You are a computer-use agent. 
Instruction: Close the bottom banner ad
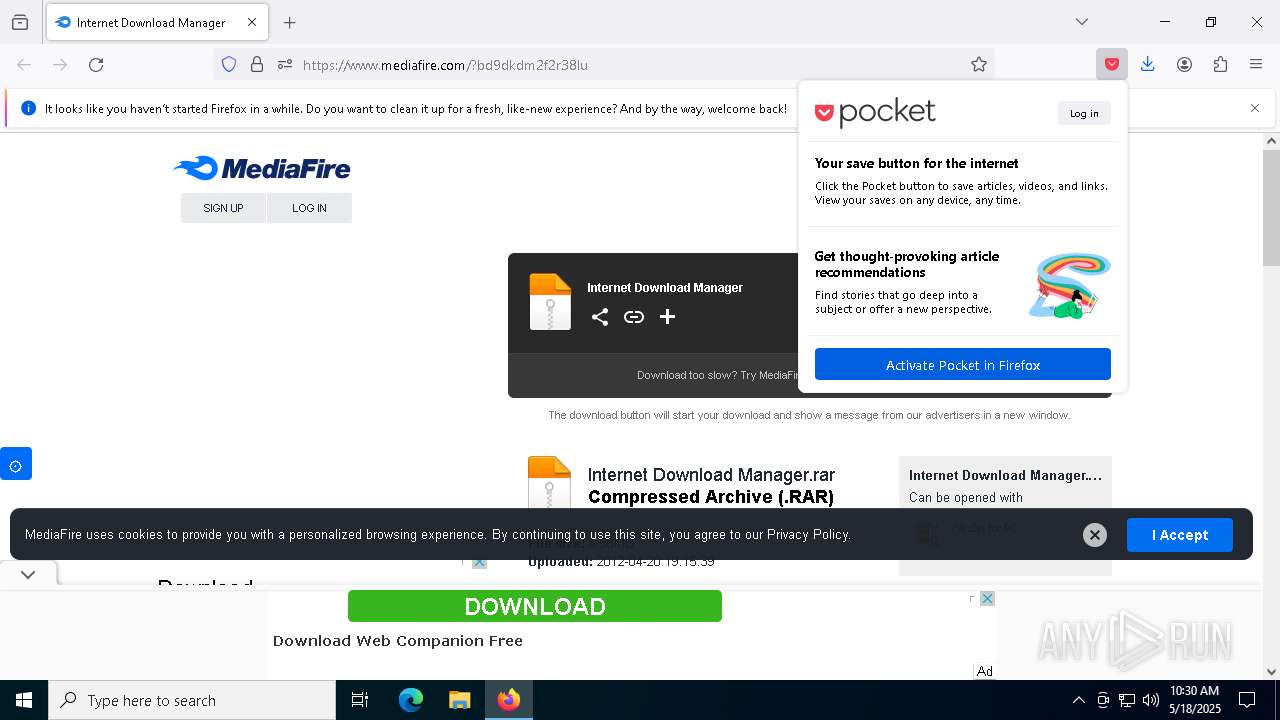[x=987, y=599]
